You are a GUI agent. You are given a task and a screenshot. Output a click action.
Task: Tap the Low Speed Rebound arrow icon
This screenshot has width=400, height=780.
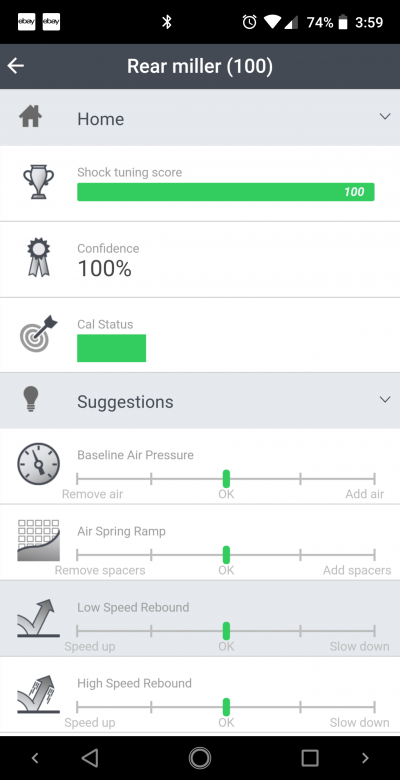38,617
